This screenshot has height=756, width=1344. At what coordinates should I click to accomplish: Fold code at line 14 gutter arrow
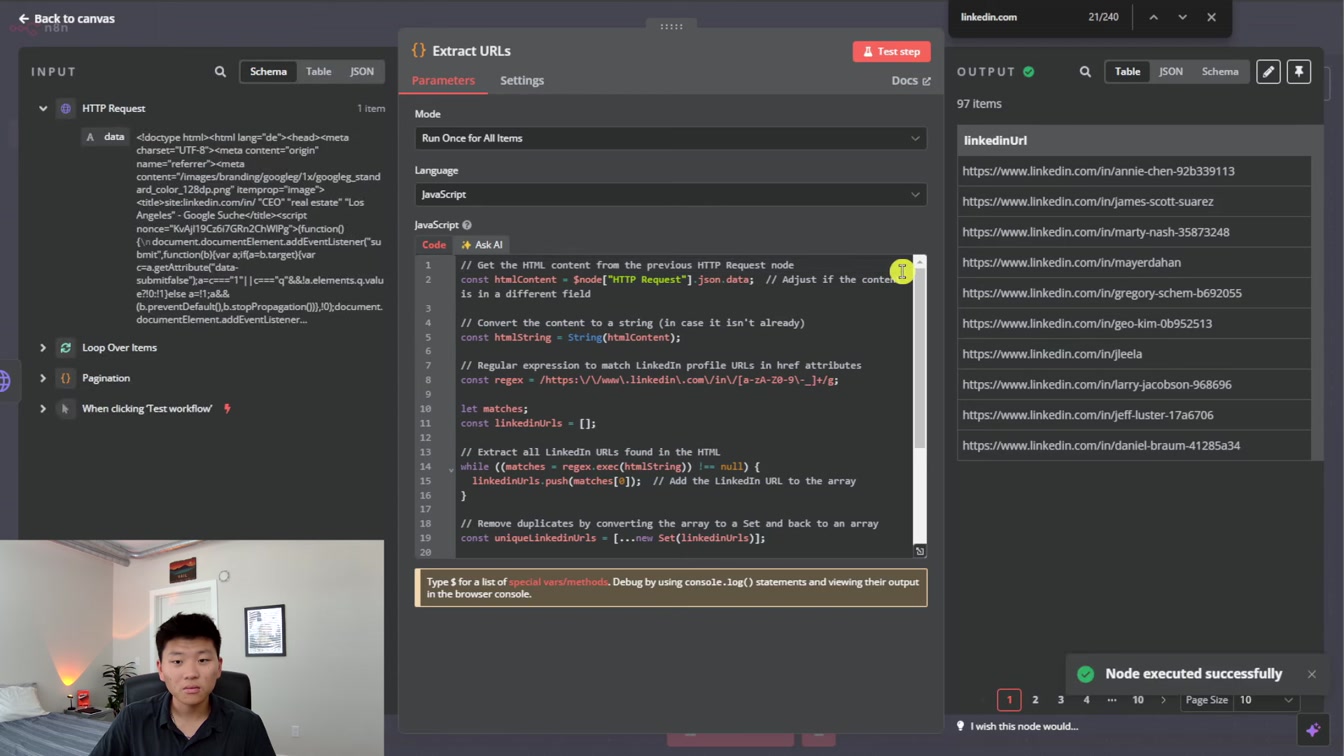pyautogui.click(x=450, y=468)
